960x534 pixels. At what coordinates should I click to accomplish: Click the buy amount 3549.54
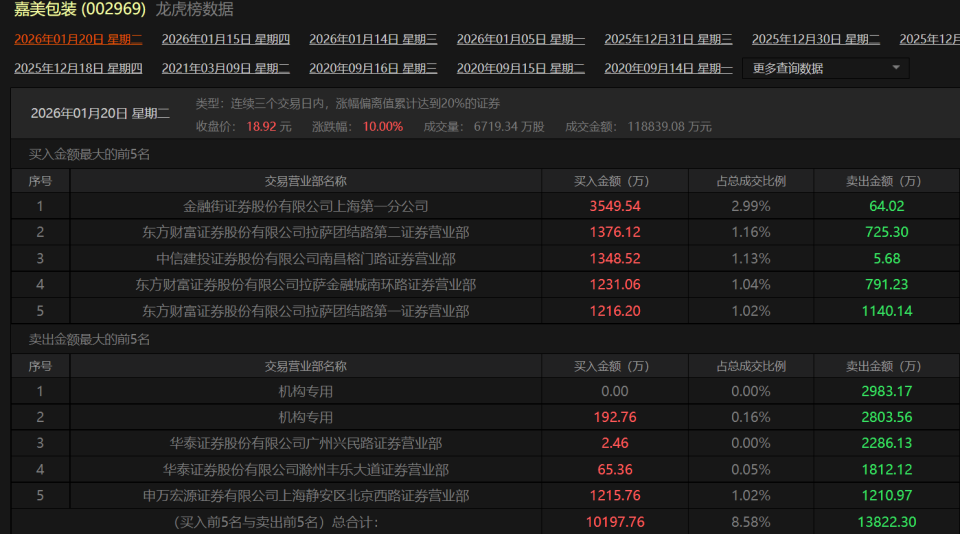click(x=615, y=206)
